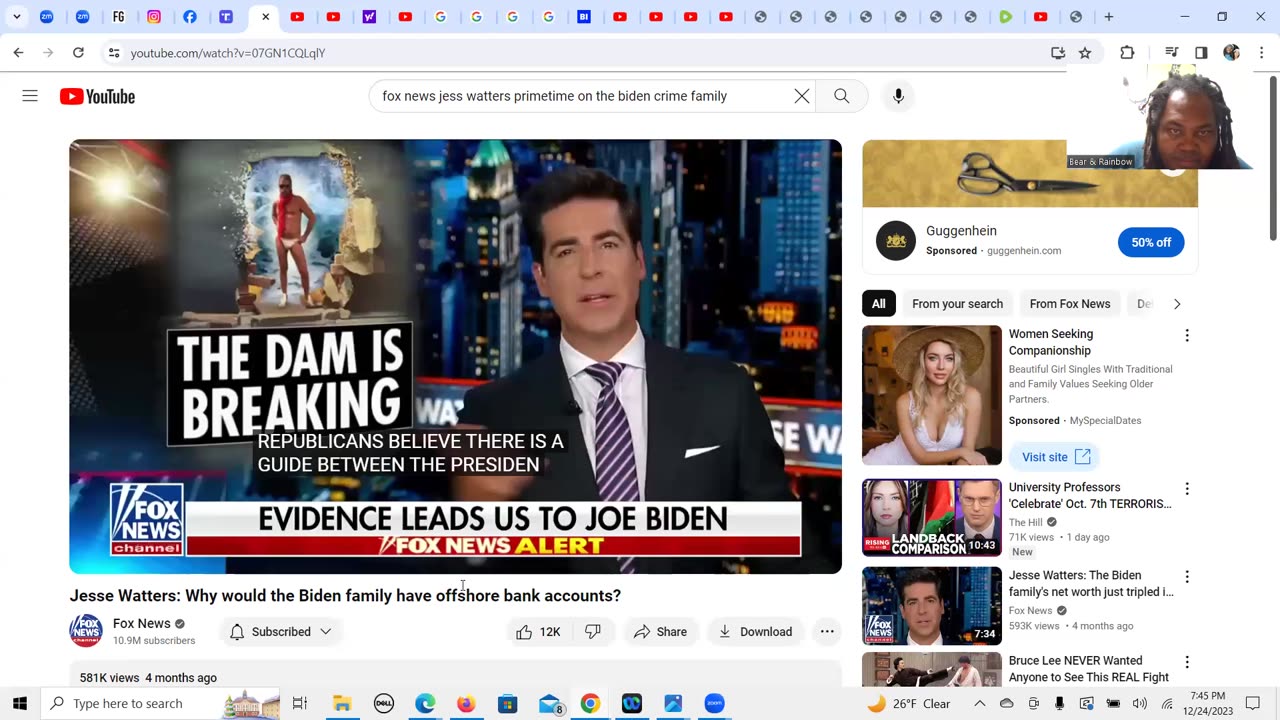Open the Windows notification center
The width and height of the screenshot is (1280, 720).
tap(1252, 703)
